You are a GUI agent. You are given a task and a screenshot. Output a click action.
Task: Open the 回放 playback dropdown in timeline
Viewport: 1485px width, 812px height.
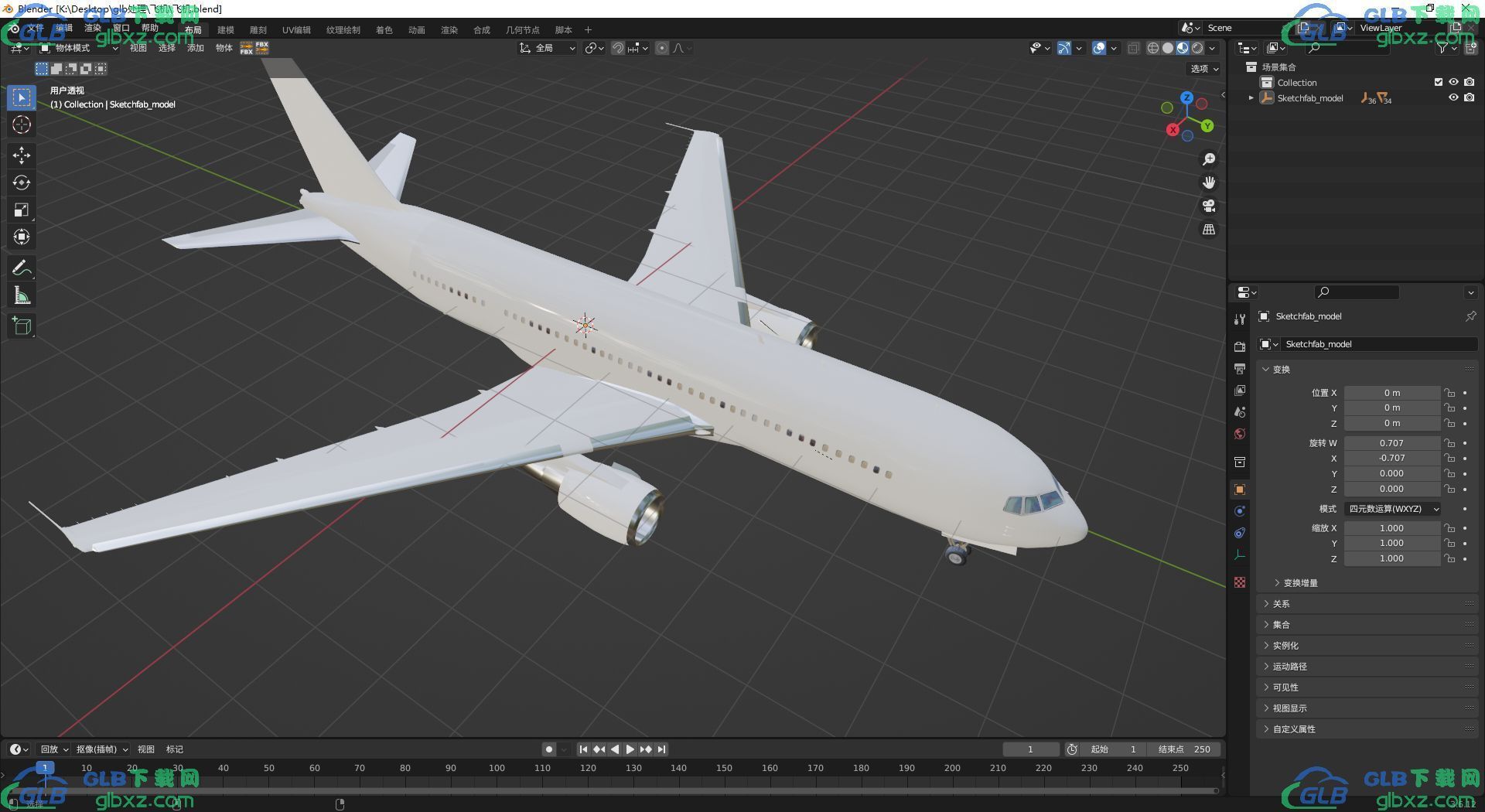[x=54, y=749]
